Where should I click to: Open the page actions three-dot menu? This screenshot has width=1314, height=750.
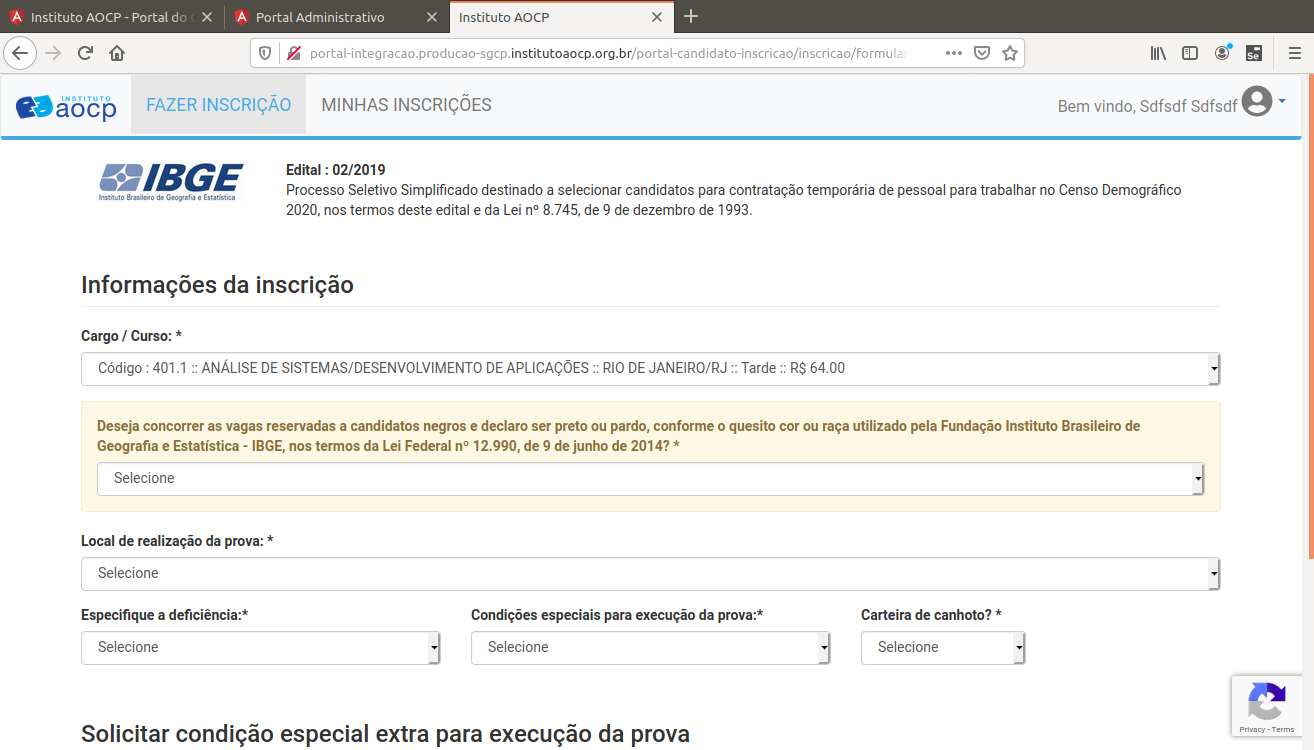[953, 53]
